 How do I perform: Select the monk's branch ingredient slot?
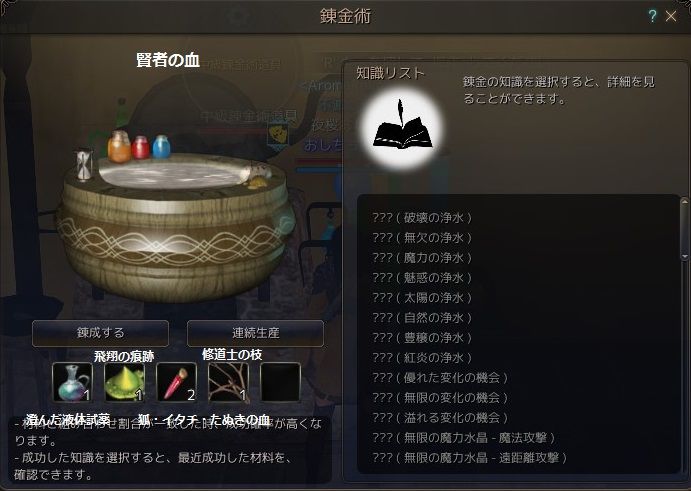click(228, 382)
